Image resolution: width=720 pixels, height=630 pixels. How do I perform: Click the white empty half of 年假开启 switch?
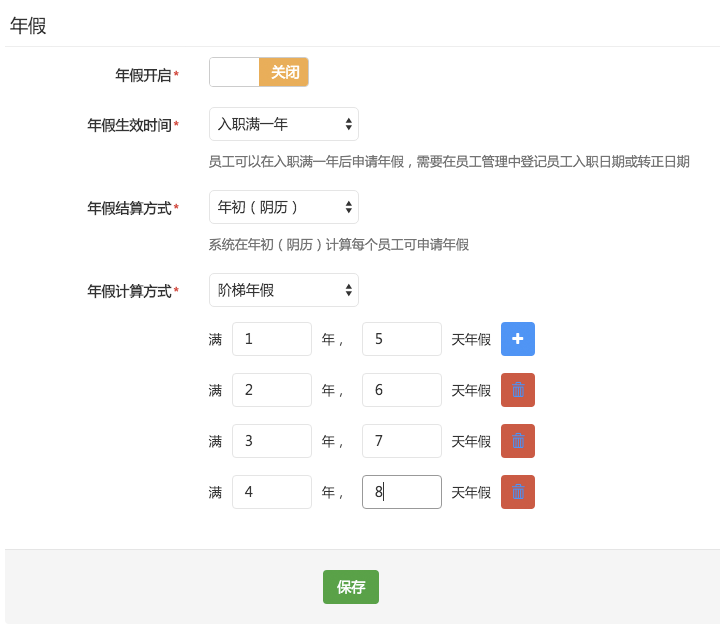pyautogui.click(x=234, y=72)
